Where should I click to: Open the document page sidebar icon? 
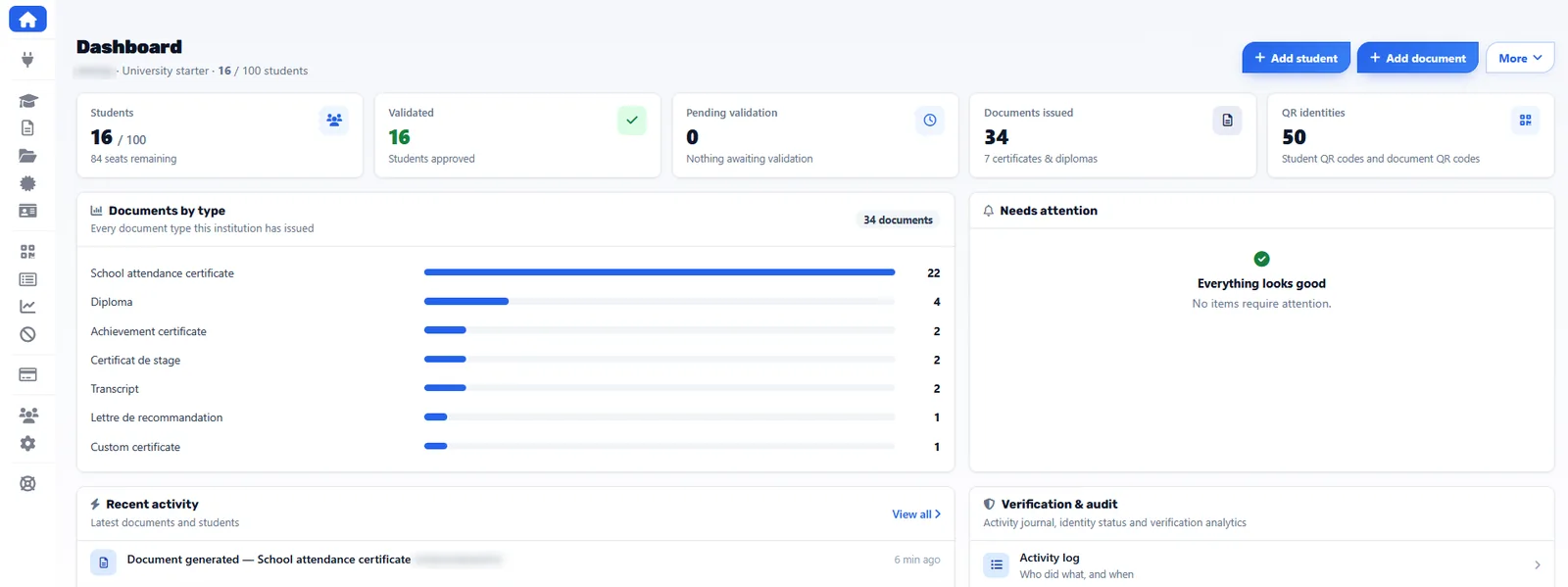27,128
